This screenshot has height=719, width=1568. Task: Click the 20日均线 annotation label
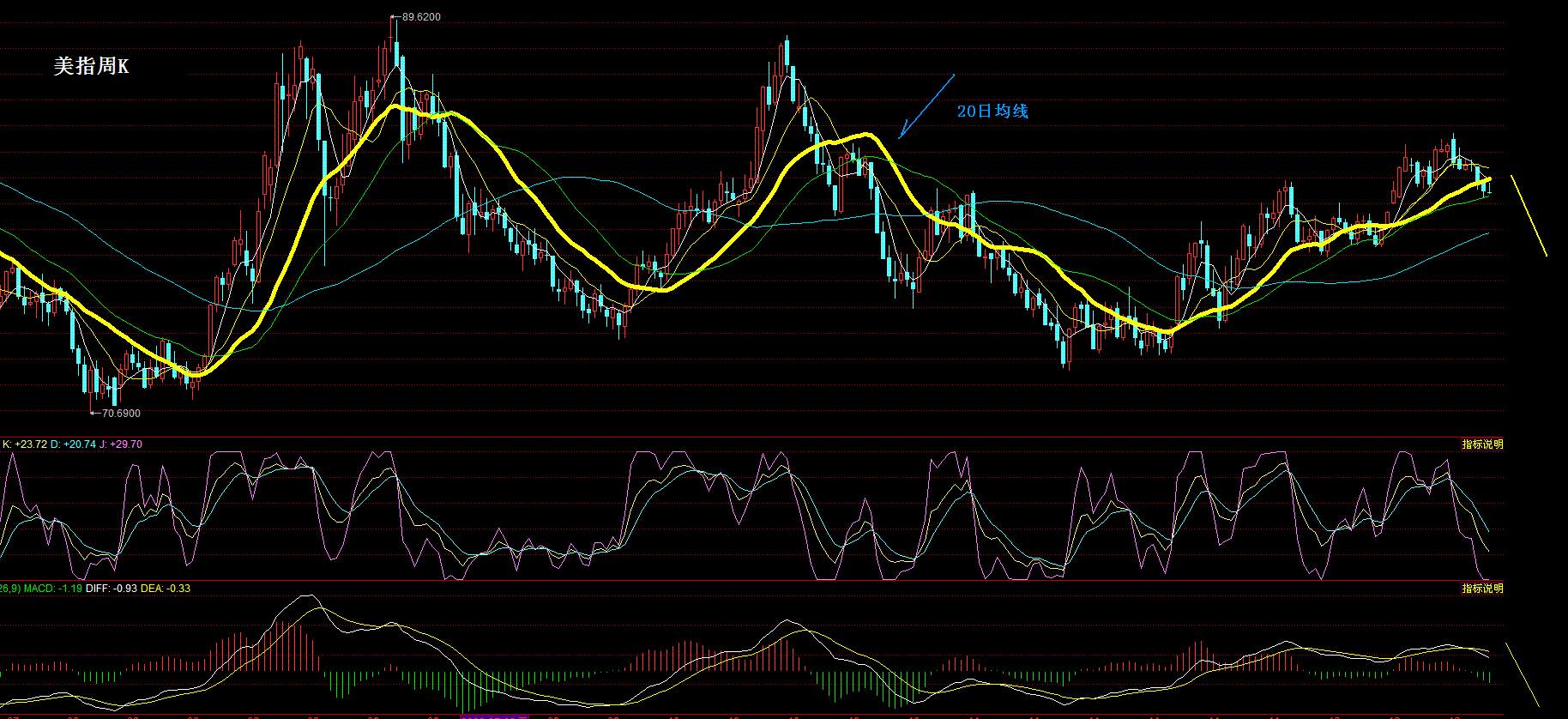[x=992, y=111]
